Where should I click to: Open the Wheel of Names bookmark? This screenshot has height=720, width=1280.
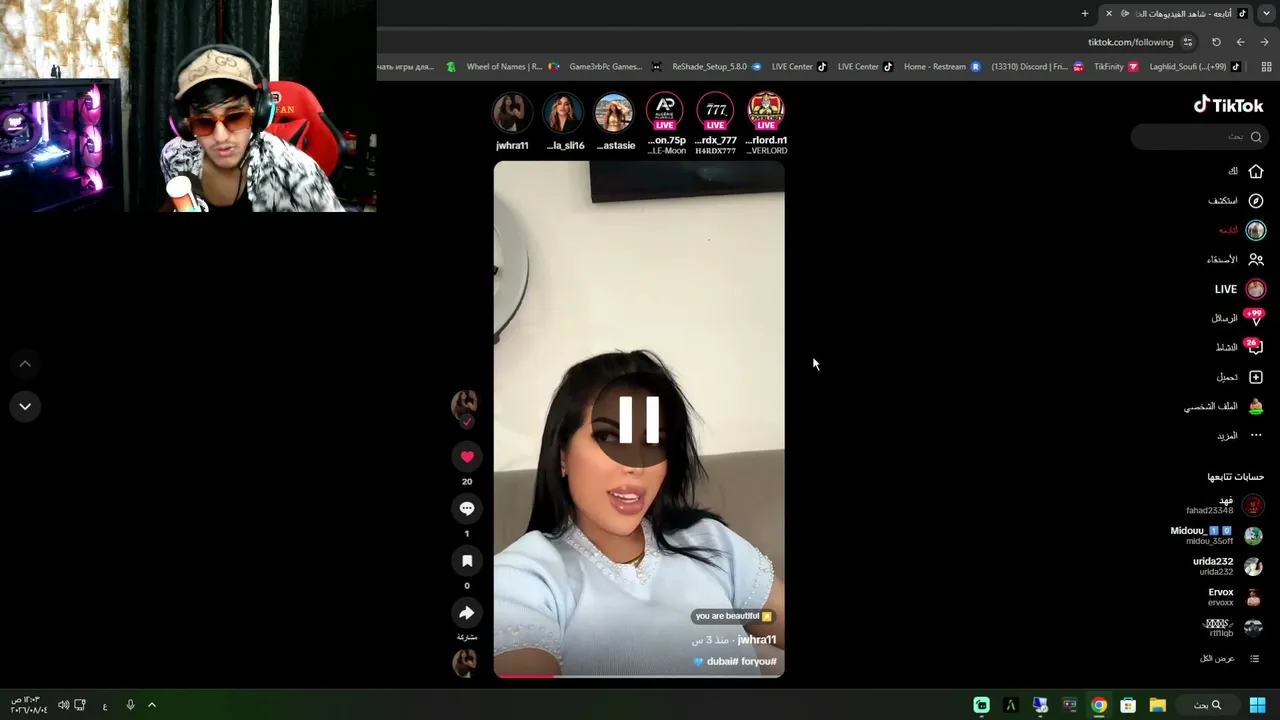(x=495, y=67)
